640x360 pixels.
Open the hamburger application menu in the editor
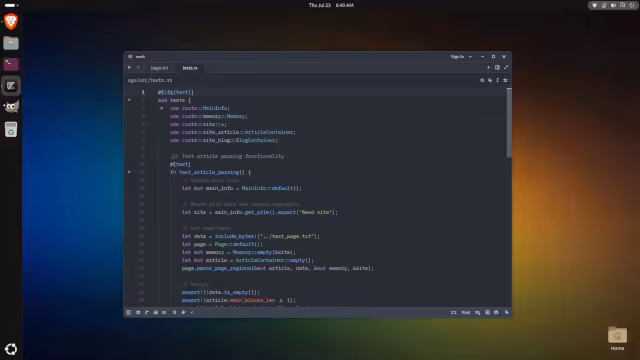[130, 57]
